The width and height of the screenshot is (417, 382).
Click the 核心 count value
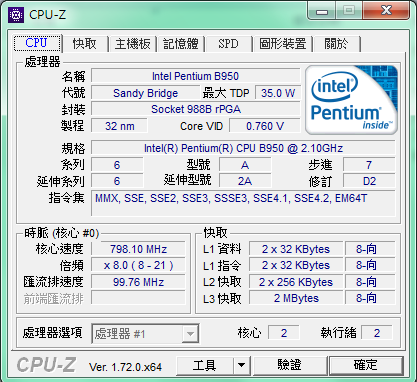pyautogui.click(x=284, y=333)
